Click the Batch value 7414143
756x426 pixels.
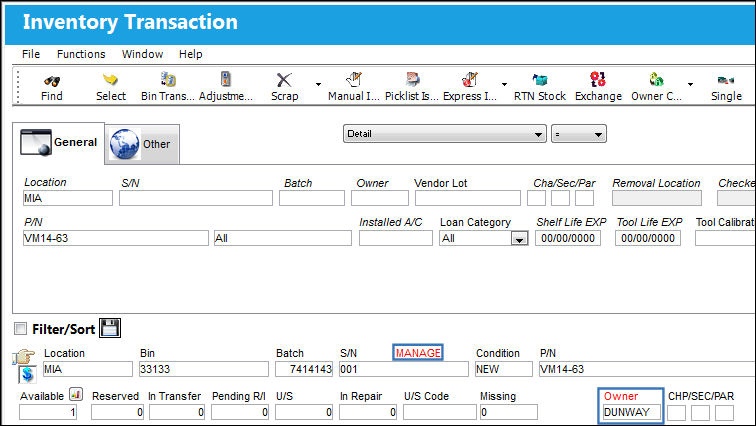point(304,369)
